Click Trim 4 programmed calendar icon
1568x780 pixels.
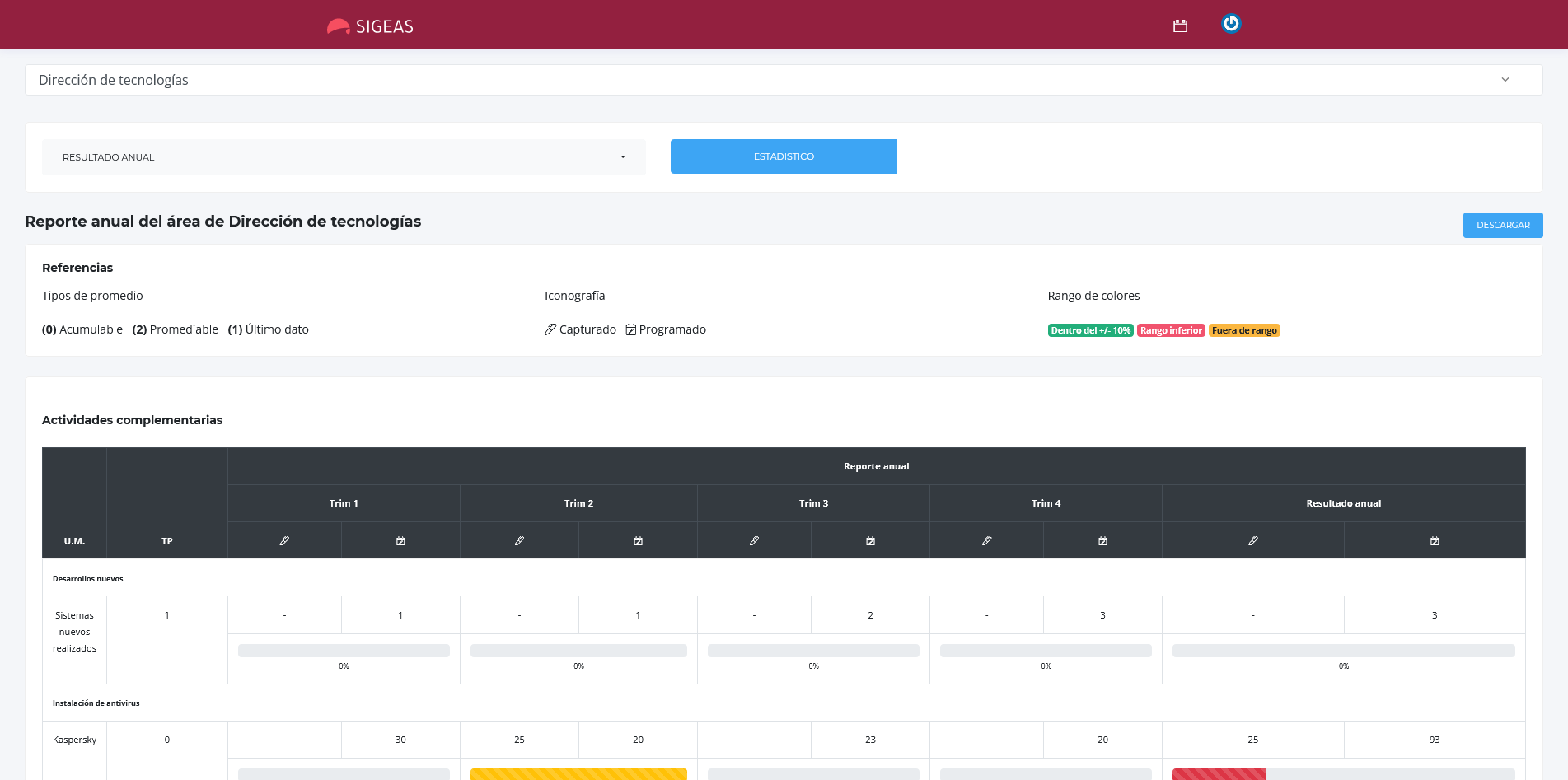1102,541
